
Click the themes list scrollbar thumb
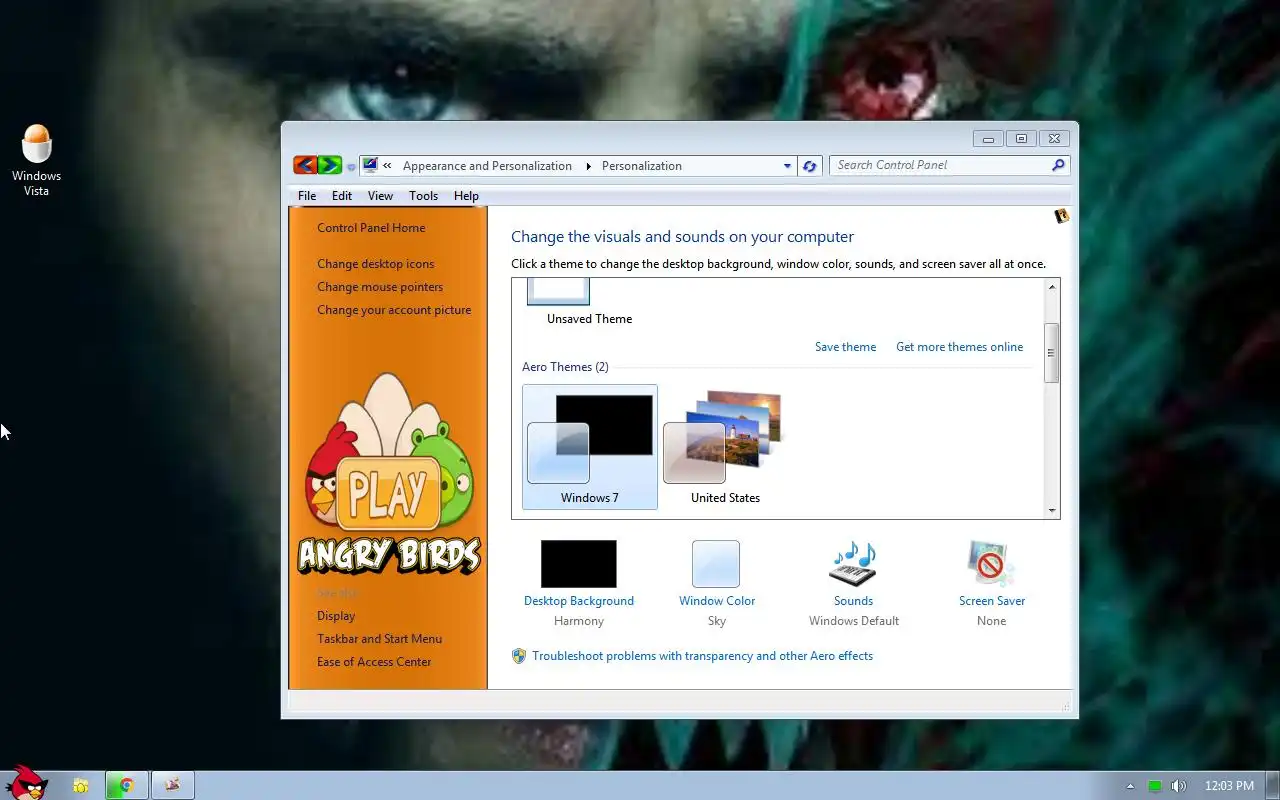pos(1051,353)
